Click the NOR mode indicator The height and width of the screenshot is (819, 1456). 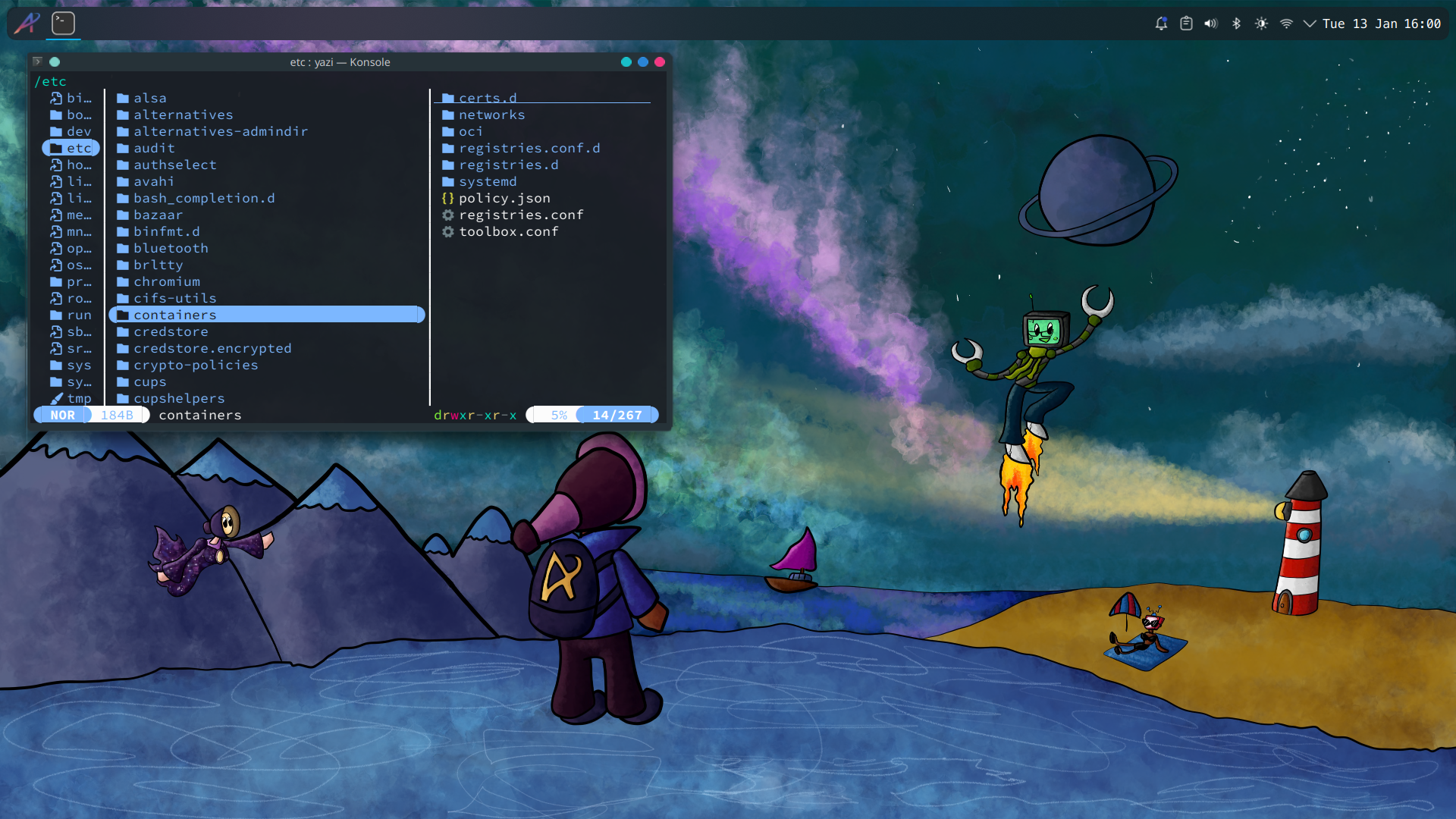point(62,415)
